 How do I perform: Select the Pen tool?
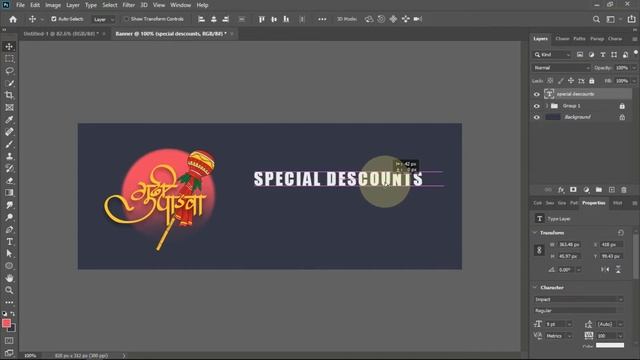click(9, 229)
